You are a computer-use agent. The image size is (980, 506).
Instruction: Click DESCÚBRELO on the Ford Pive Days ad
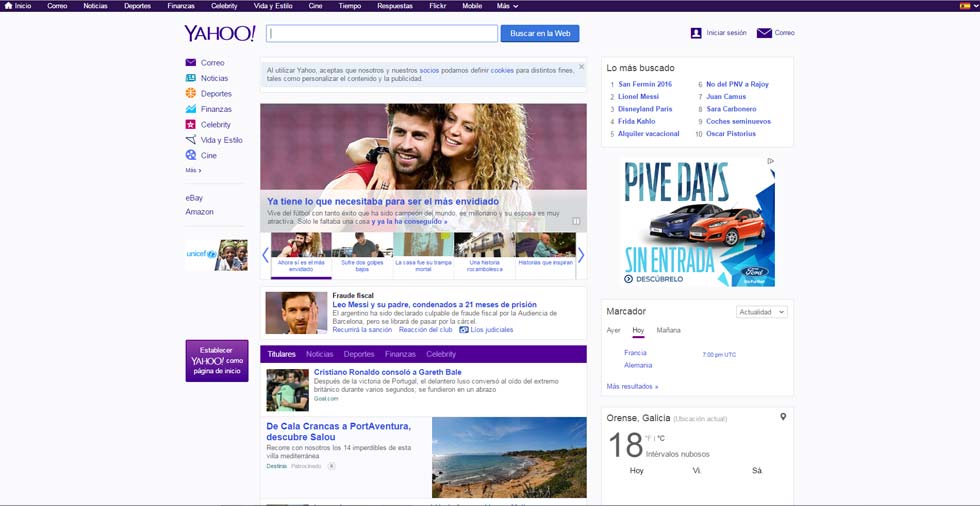[x=654, y=279]
